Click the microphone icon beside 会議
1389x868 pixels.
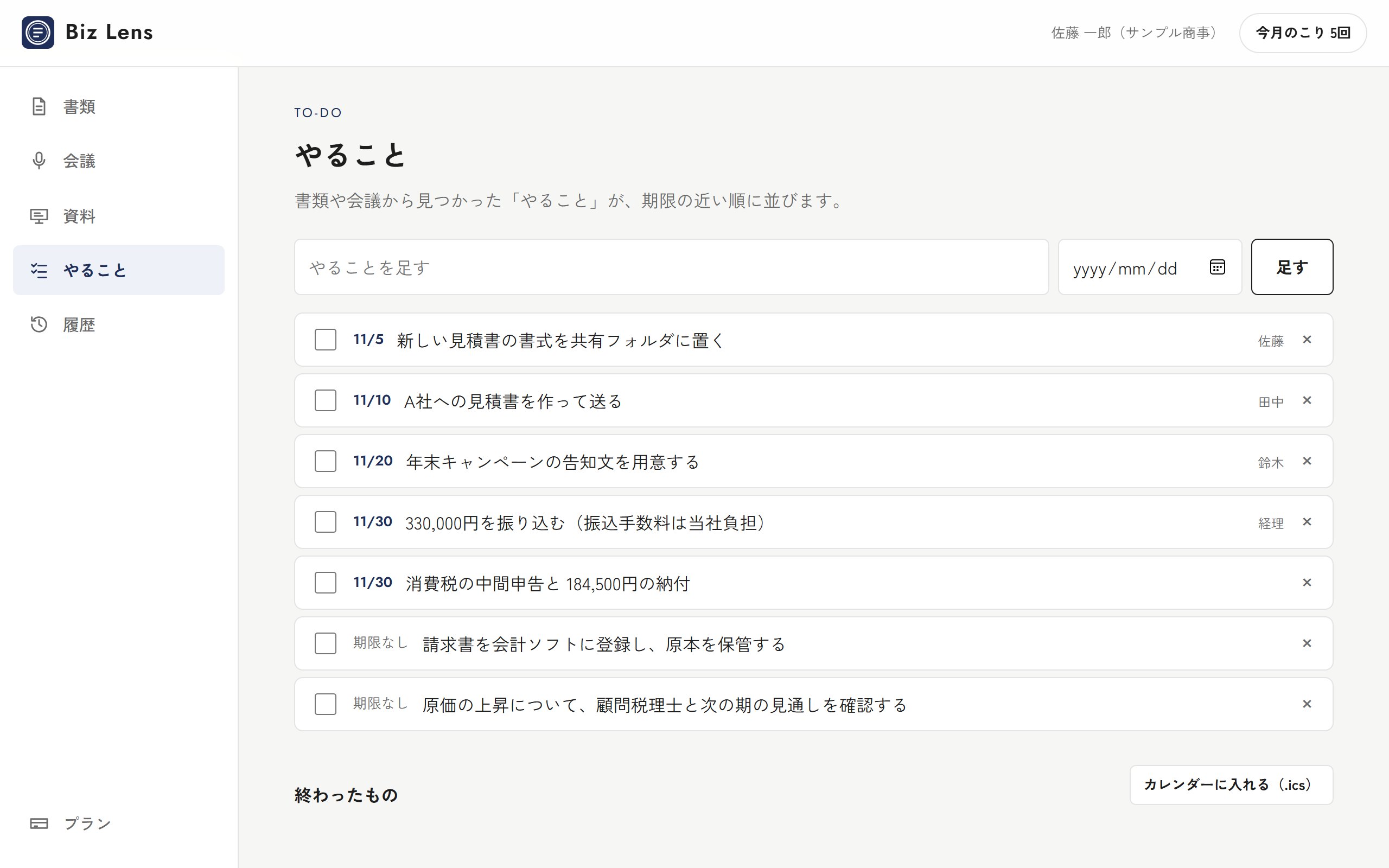39,161
